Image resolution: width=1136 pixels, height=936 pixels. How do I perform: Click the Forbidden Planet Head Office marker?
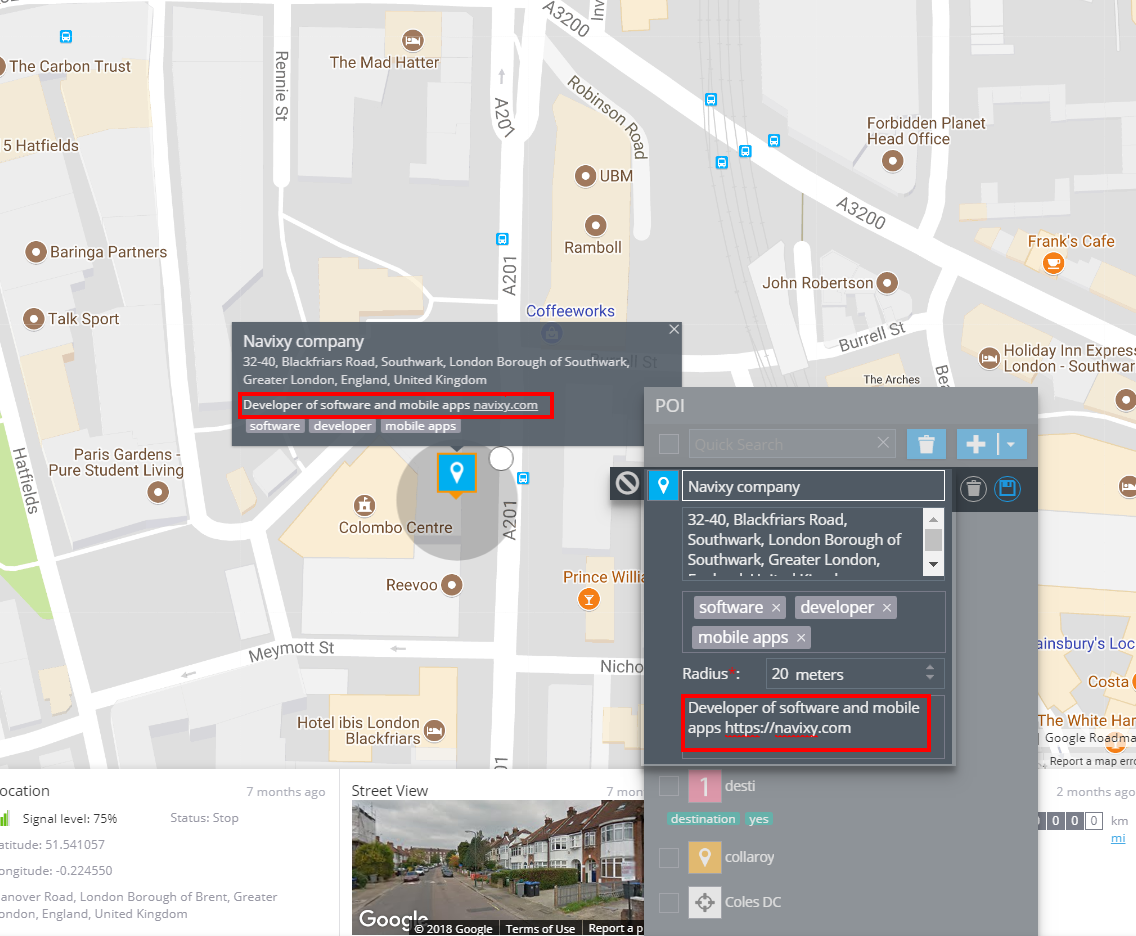[893, 161]
